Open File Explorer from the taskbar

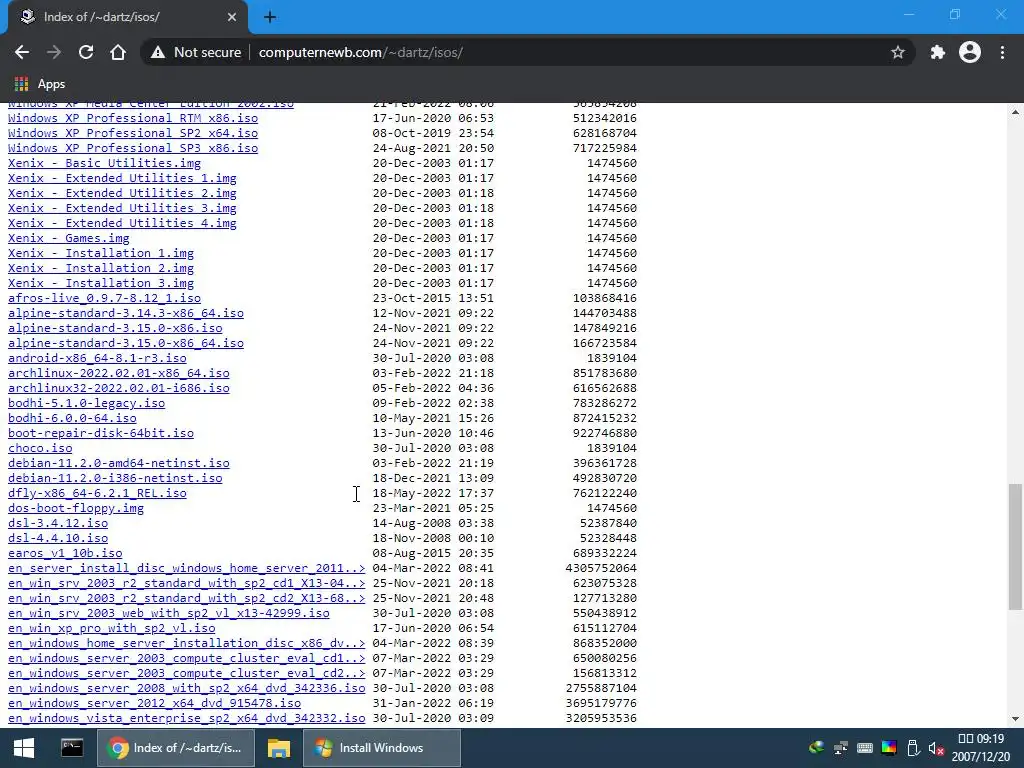(x=278, y=748)
